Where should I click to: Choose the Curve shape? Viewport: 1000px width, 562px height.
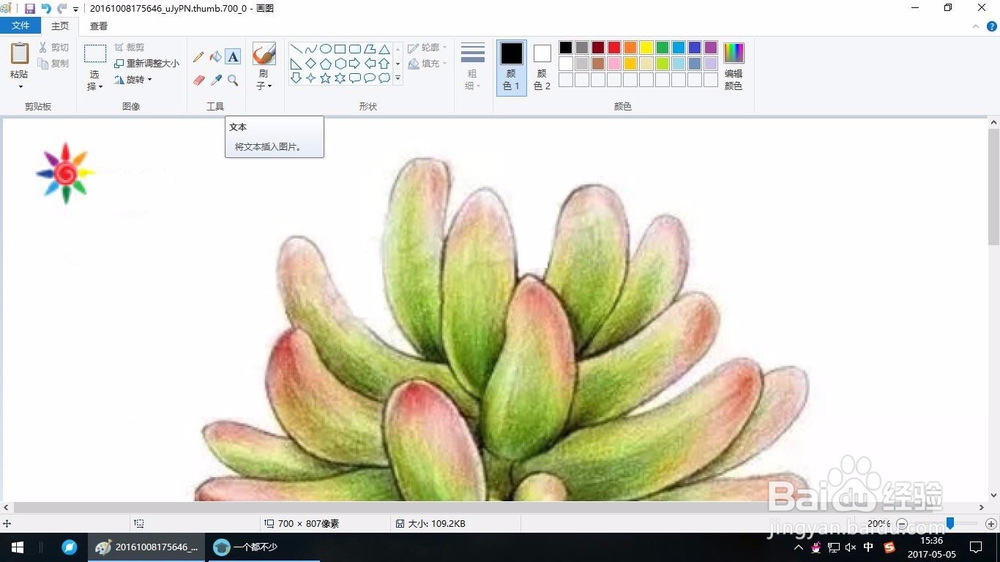pyautogui.click(x=311, y=49)
